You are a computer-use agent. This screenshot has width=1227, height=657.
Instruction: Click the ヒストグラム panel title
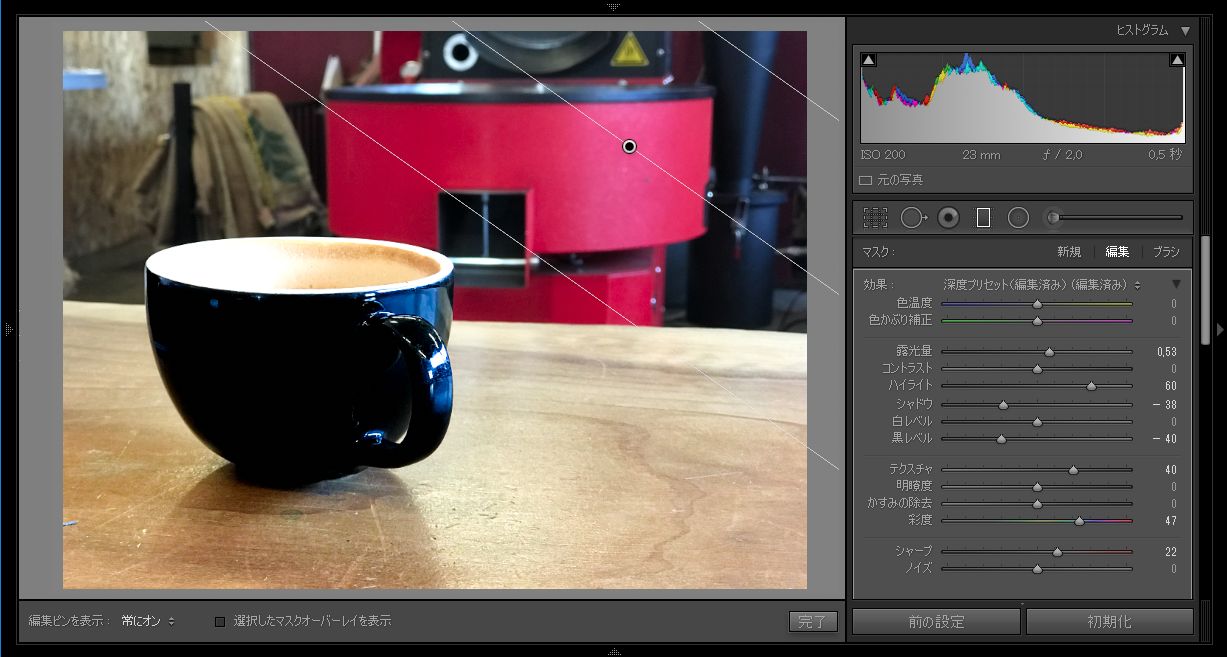click(1142, 30)
